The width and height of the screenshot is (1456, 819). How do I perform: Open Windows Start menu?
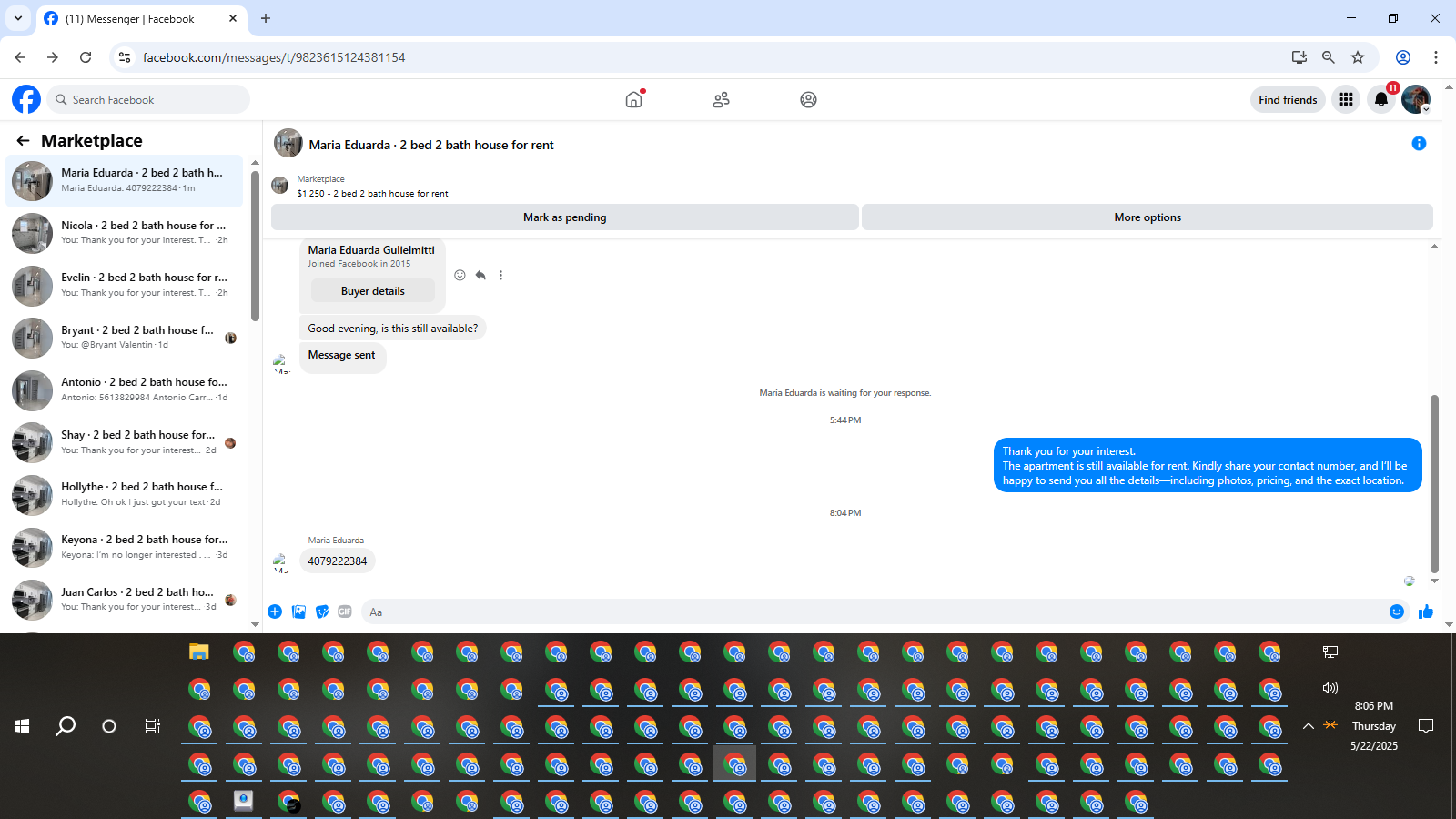pyautogui.click(x=22, y=725)
